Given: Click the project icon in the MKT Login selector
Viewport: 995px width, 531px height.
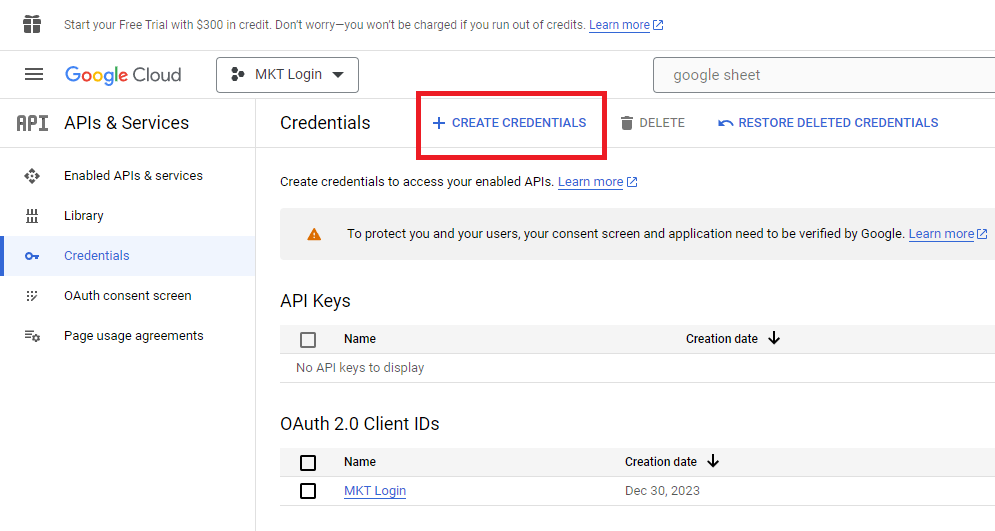Looking at the screenshot, I should point(237,74).
